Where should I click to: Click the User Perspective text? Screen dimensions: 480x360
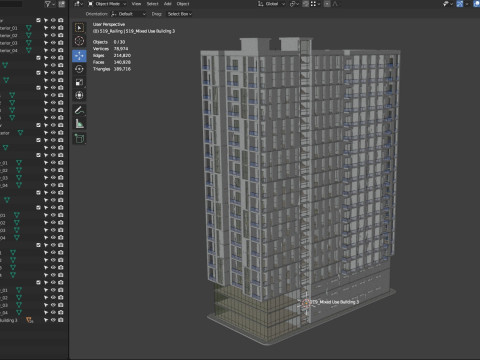pos(109,24)
